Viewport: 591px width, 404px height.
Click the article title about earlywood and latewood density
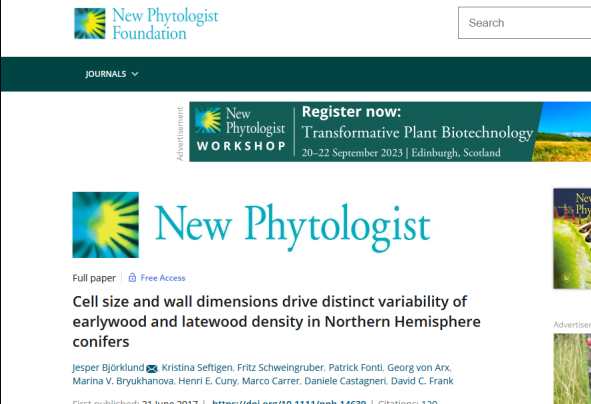point(277,321)
